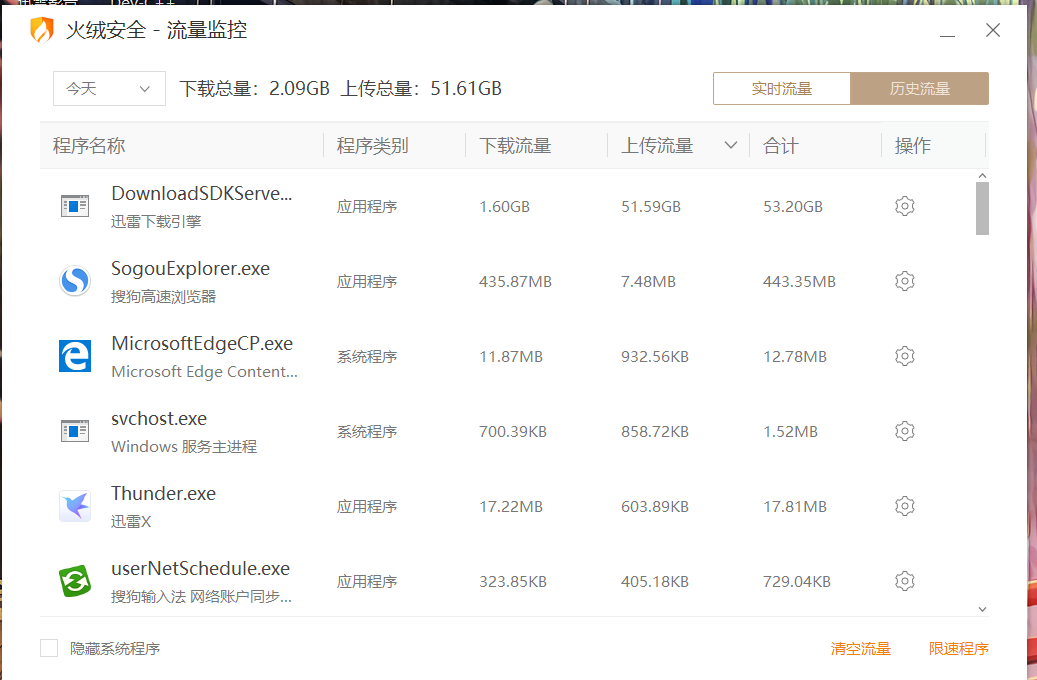Select the 实时流量 tab
This screenshot has height=680, width=1037.
781,88
